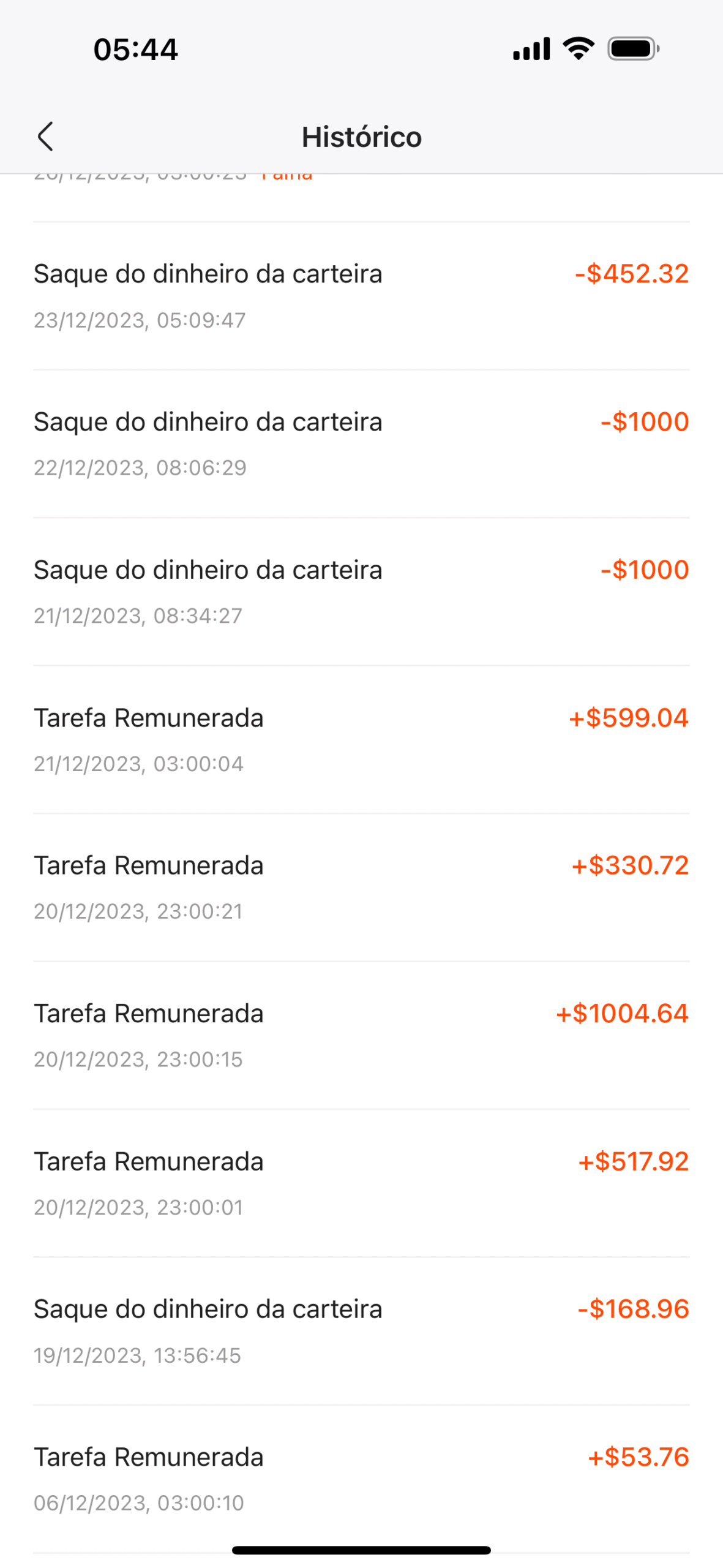Open the +$517.92 paid task record
The image size is (723, 1568).
pyautogui.click(x=361, y=1183)
